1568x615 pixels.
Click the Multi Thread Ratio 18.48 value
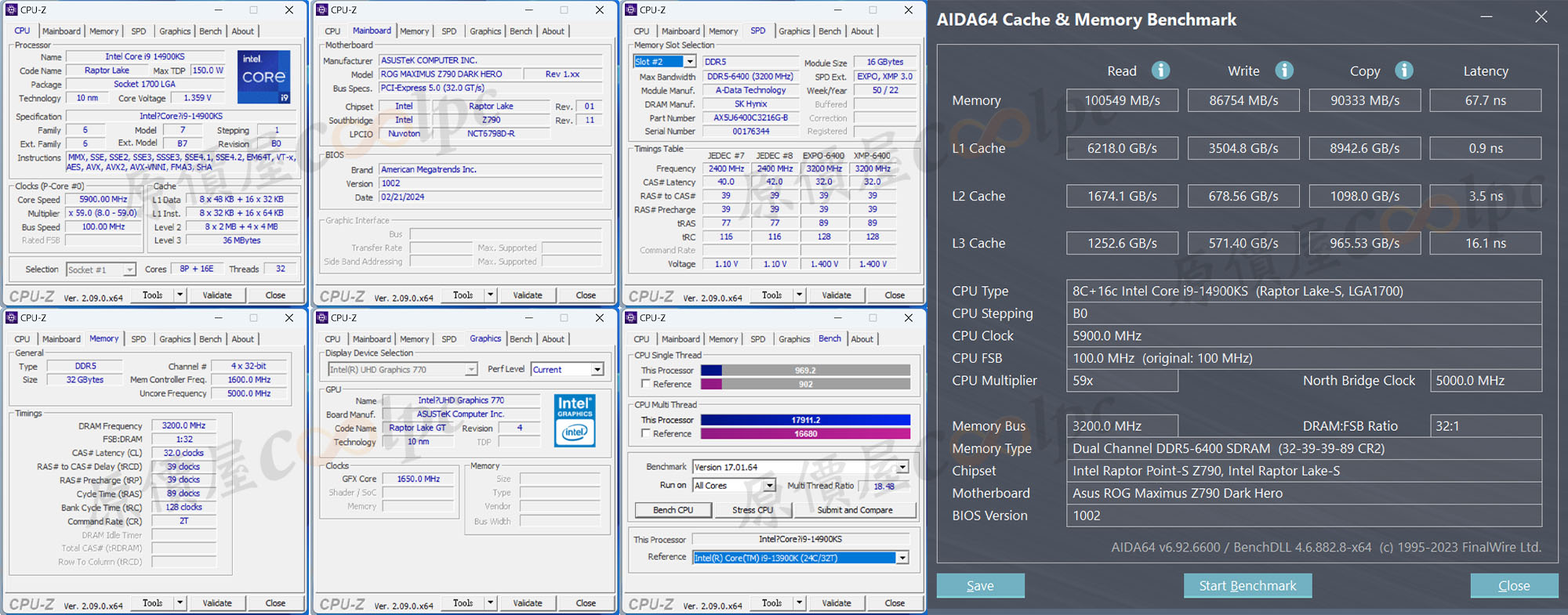(884, 486)
